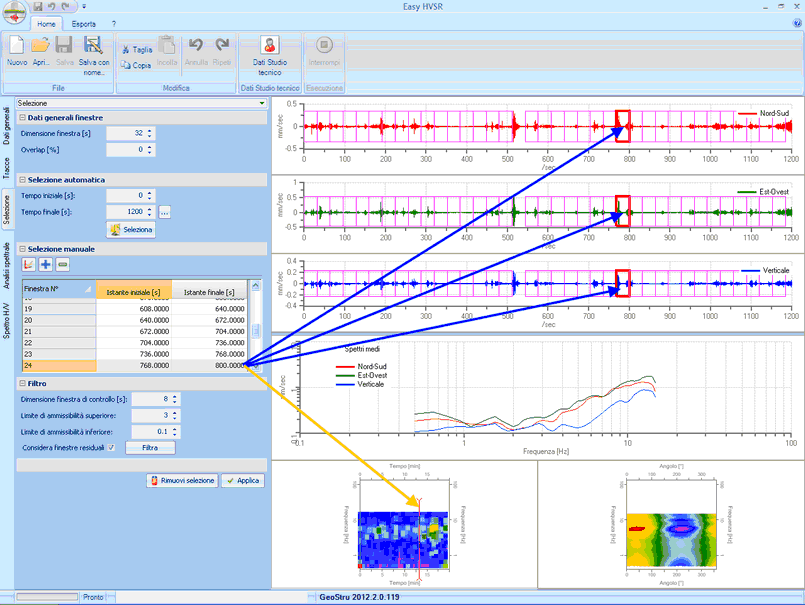This screenshot has width=805, height=605.
Task: Click the Applica button
Action: point(243,481)
